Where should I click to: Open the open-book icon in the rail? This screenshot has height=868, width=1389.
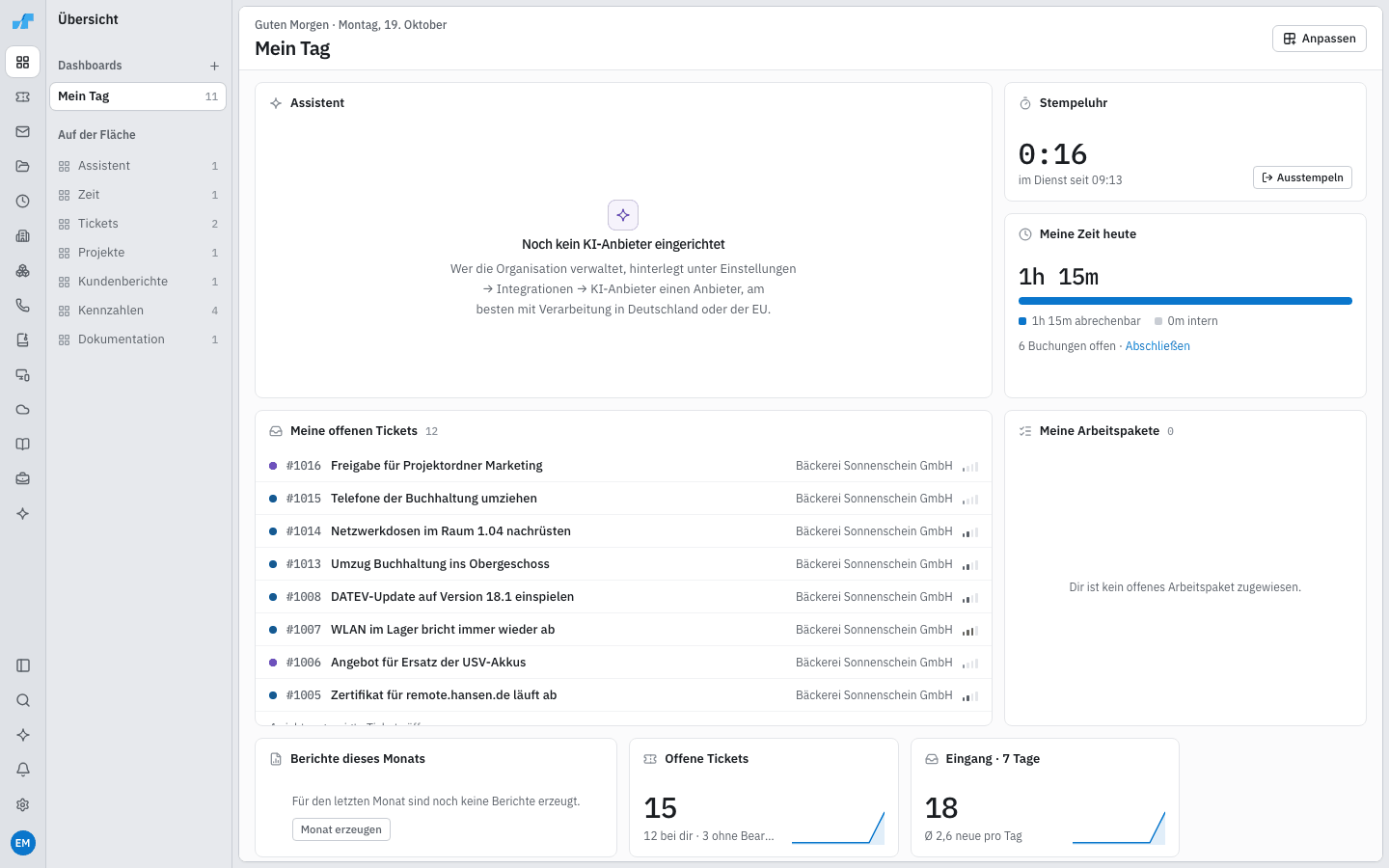click(23, 445)
